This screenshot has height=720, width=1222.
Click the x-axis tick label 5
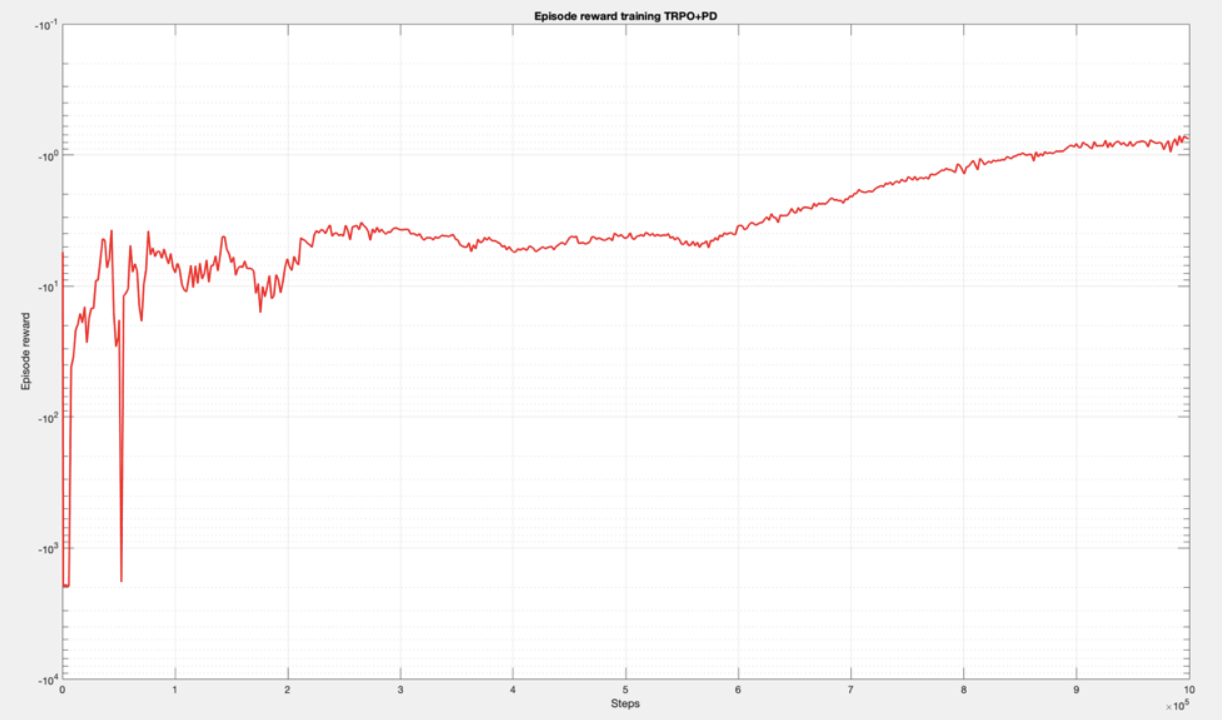tap(625, 690)
